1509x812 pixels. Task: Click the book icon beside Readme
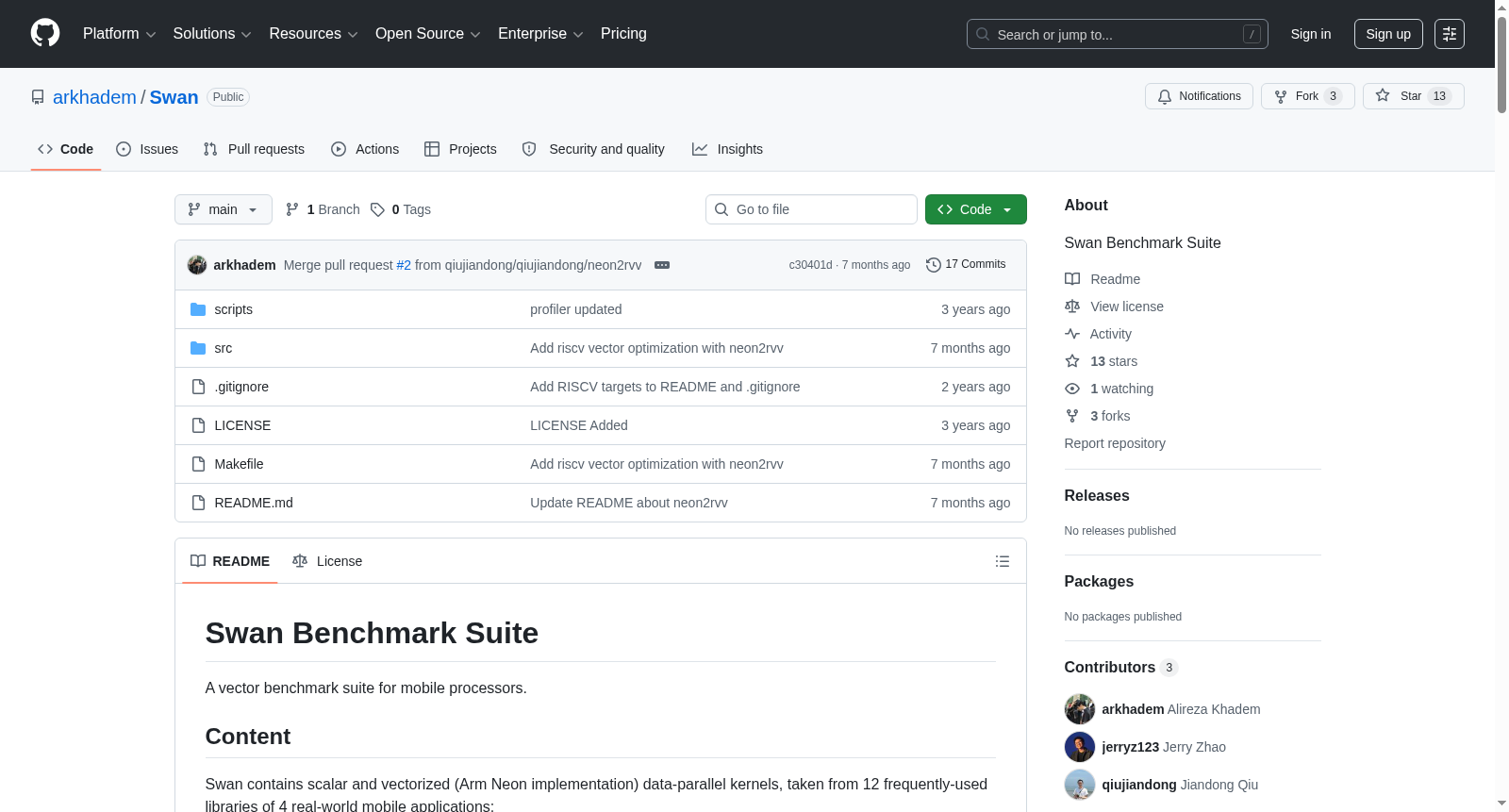(x=1072, y=279)
